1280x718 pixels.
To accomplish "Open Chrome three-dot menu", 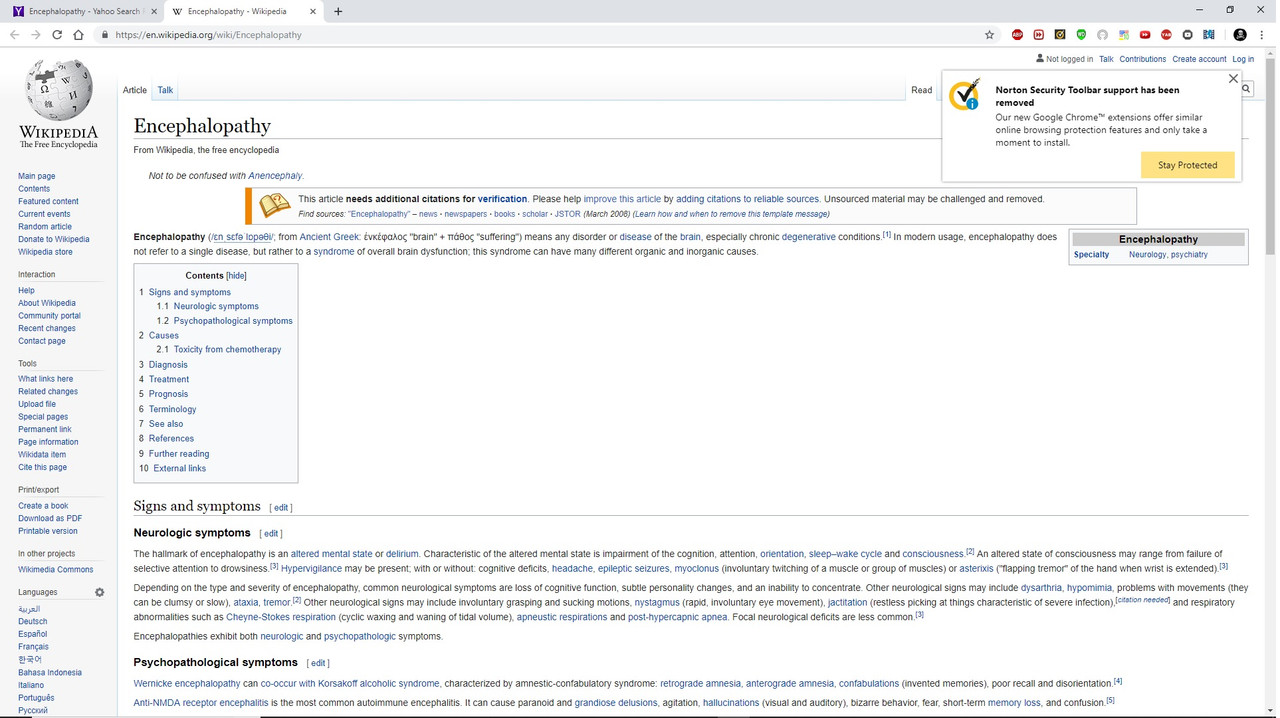I will click(x=1262, y=35).
